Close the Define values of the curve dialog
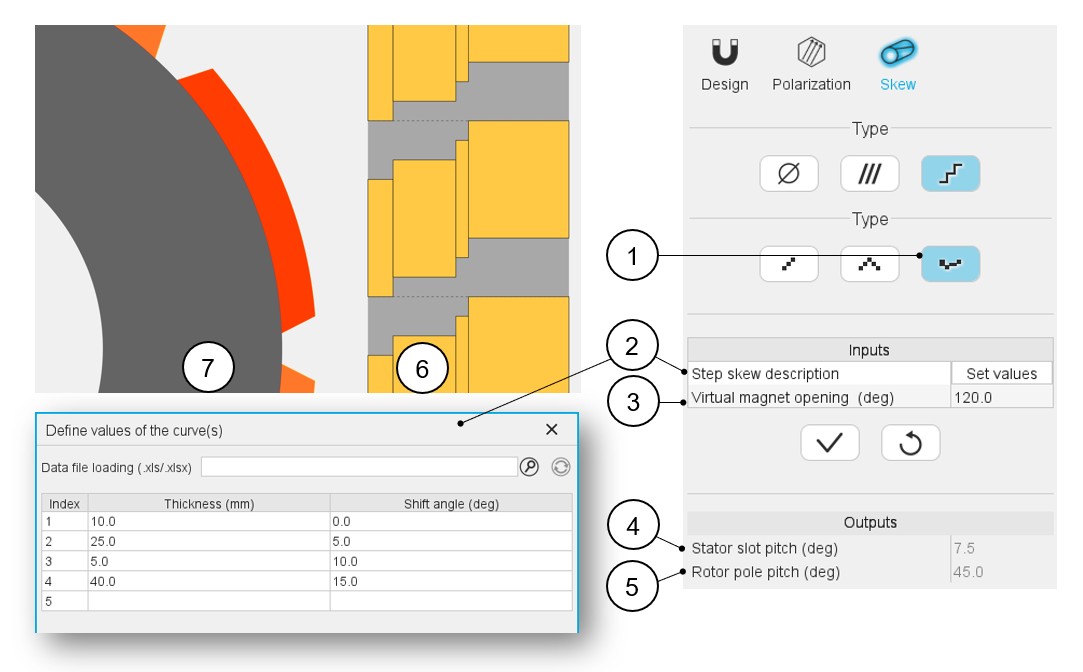 [551, 430]
